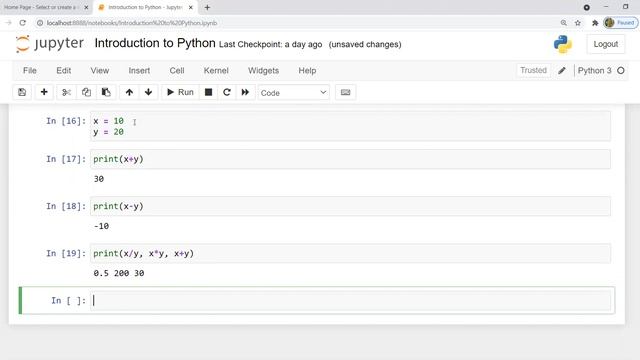Click the In [16] cell with x = 10
Image resolution: width=640 pixels, height=360 pixels.
351,126
